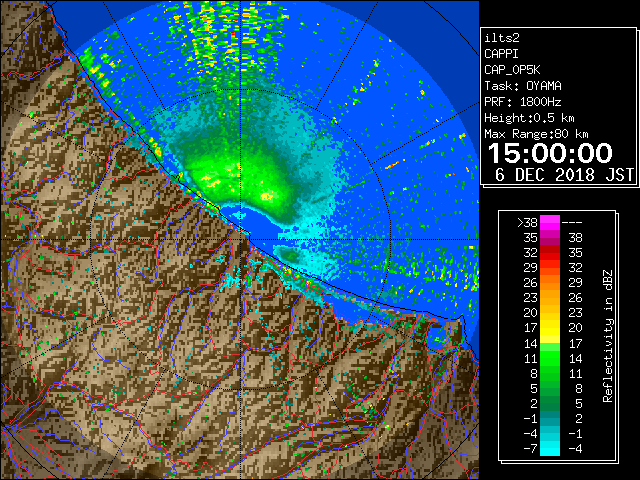This screenshot has width=640, height=480.
Task: Click the 'ilts2' label in info box
Action: [502, 38]
